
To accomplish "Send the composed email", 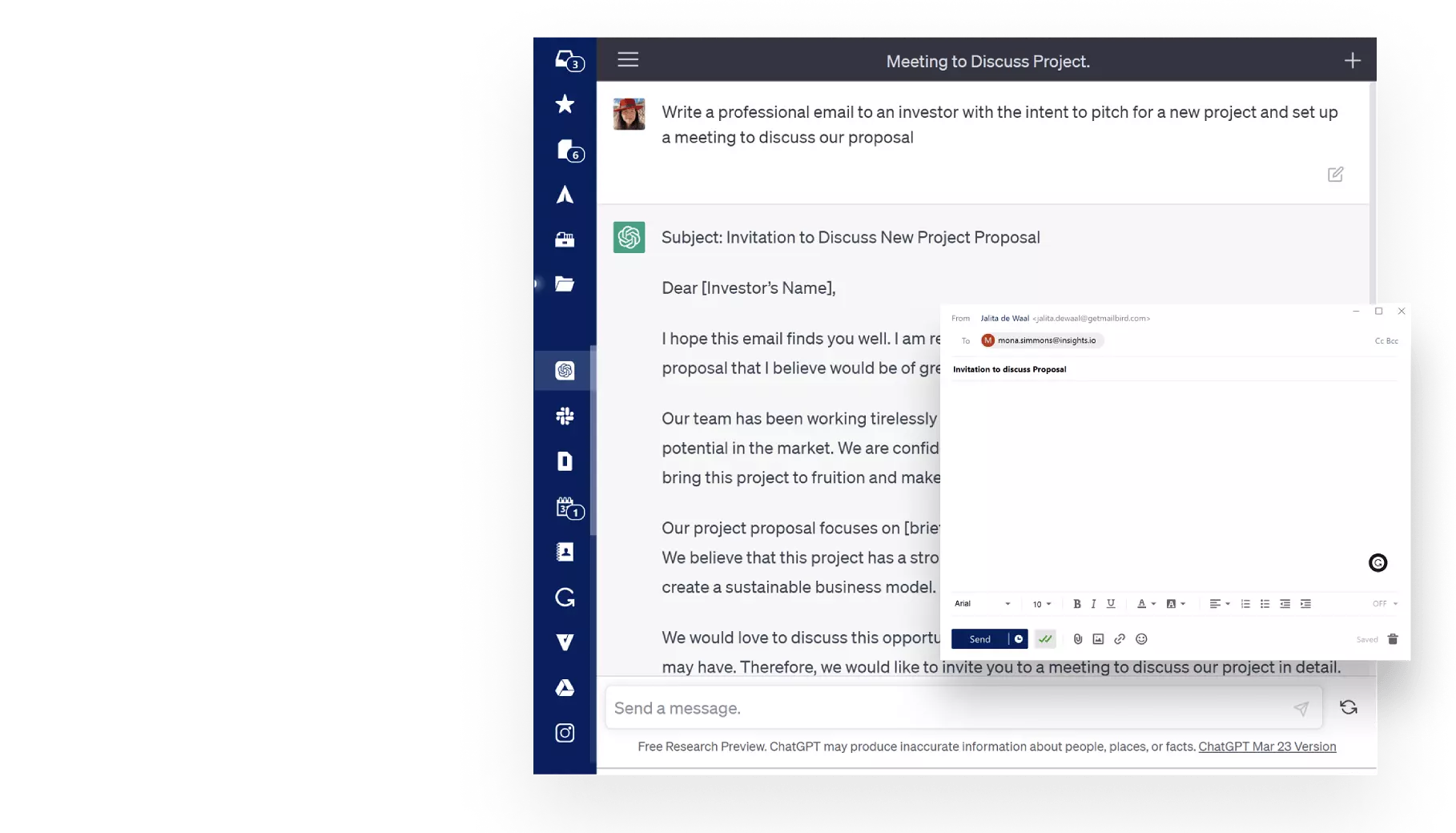I will 979,639.
